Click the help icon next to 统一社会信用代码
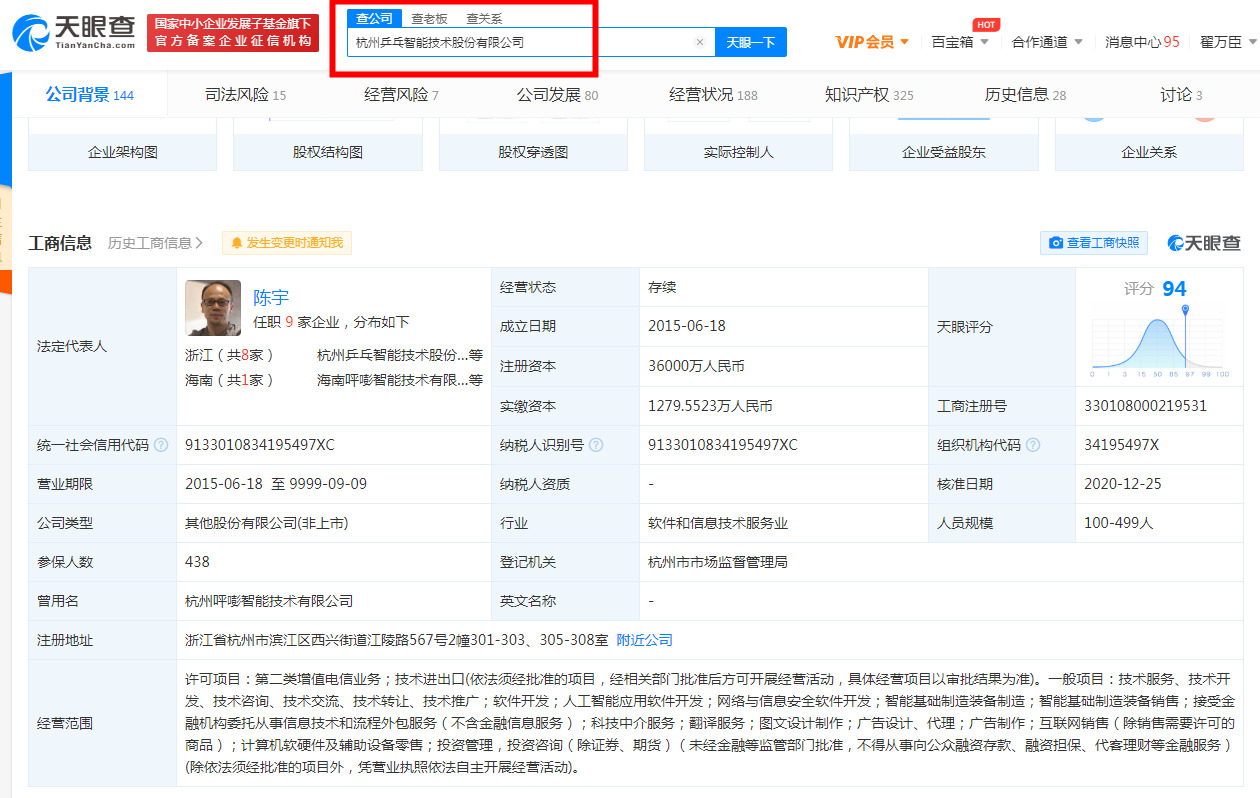Screen dimensions: 1260x798 (161, 445)
